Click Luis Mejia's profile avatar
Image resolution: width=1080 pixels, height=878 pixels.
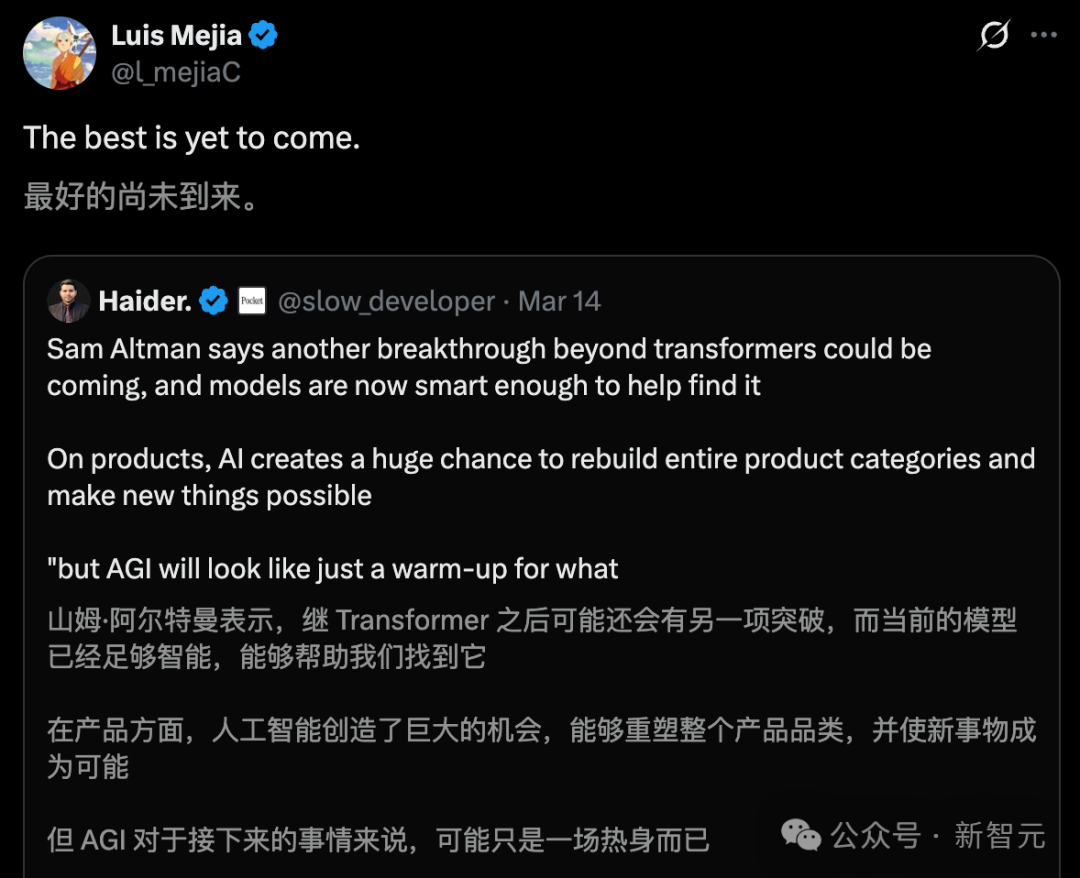point(59,52)
